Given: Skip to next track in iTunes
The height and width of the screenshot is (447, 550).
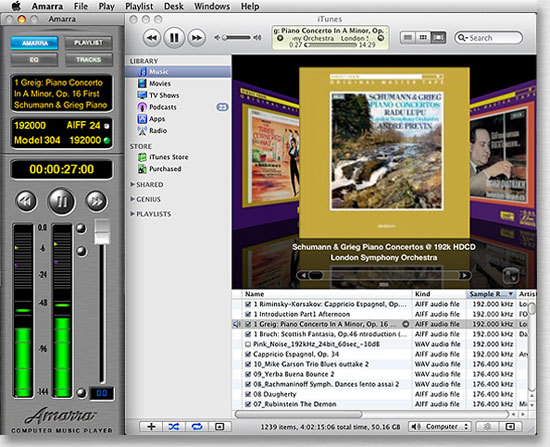Looking at the screenshot, I should [x=196, y=37].
